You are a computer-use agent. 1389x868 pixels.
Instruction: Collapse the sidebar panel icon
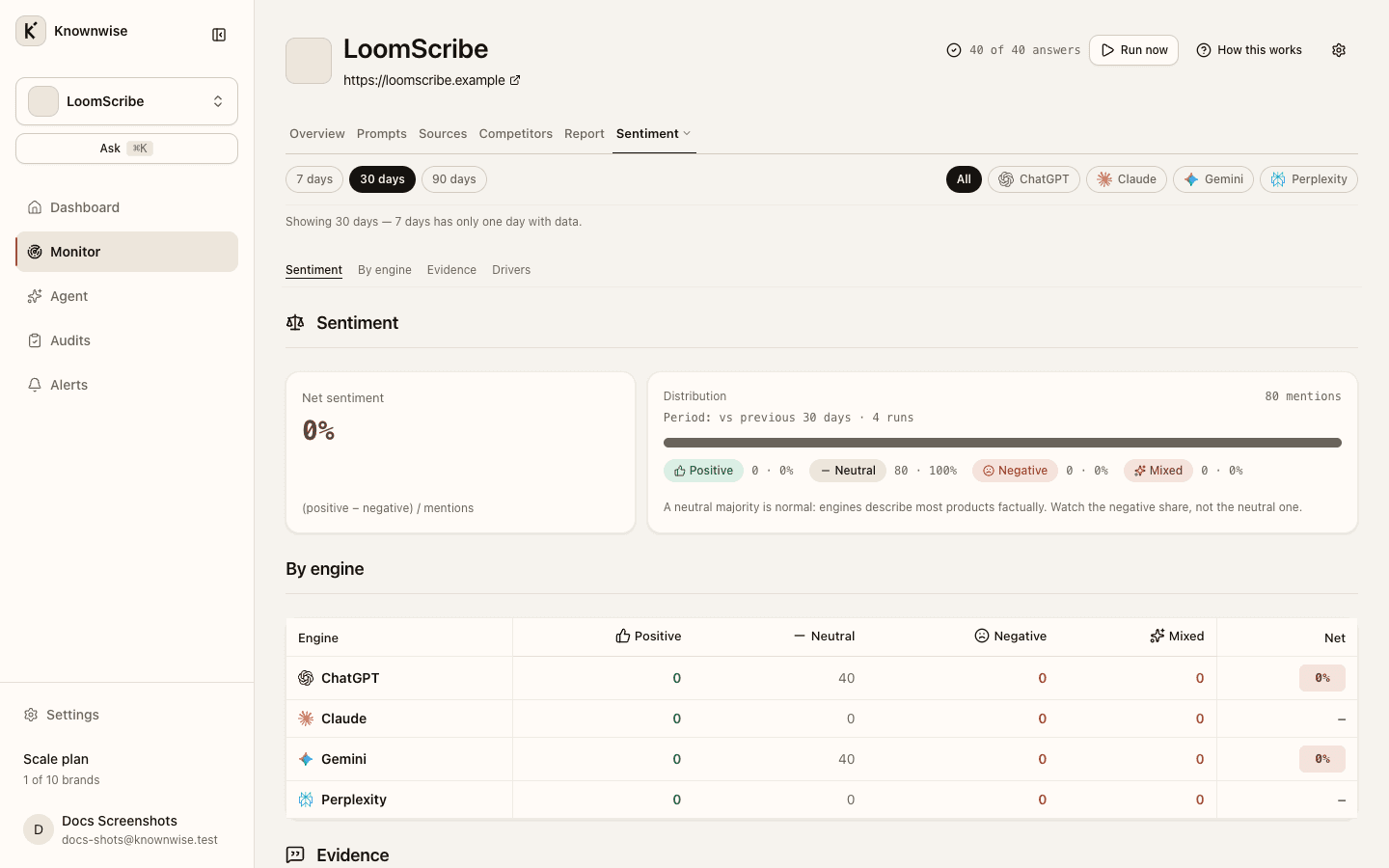click(219, 35)
